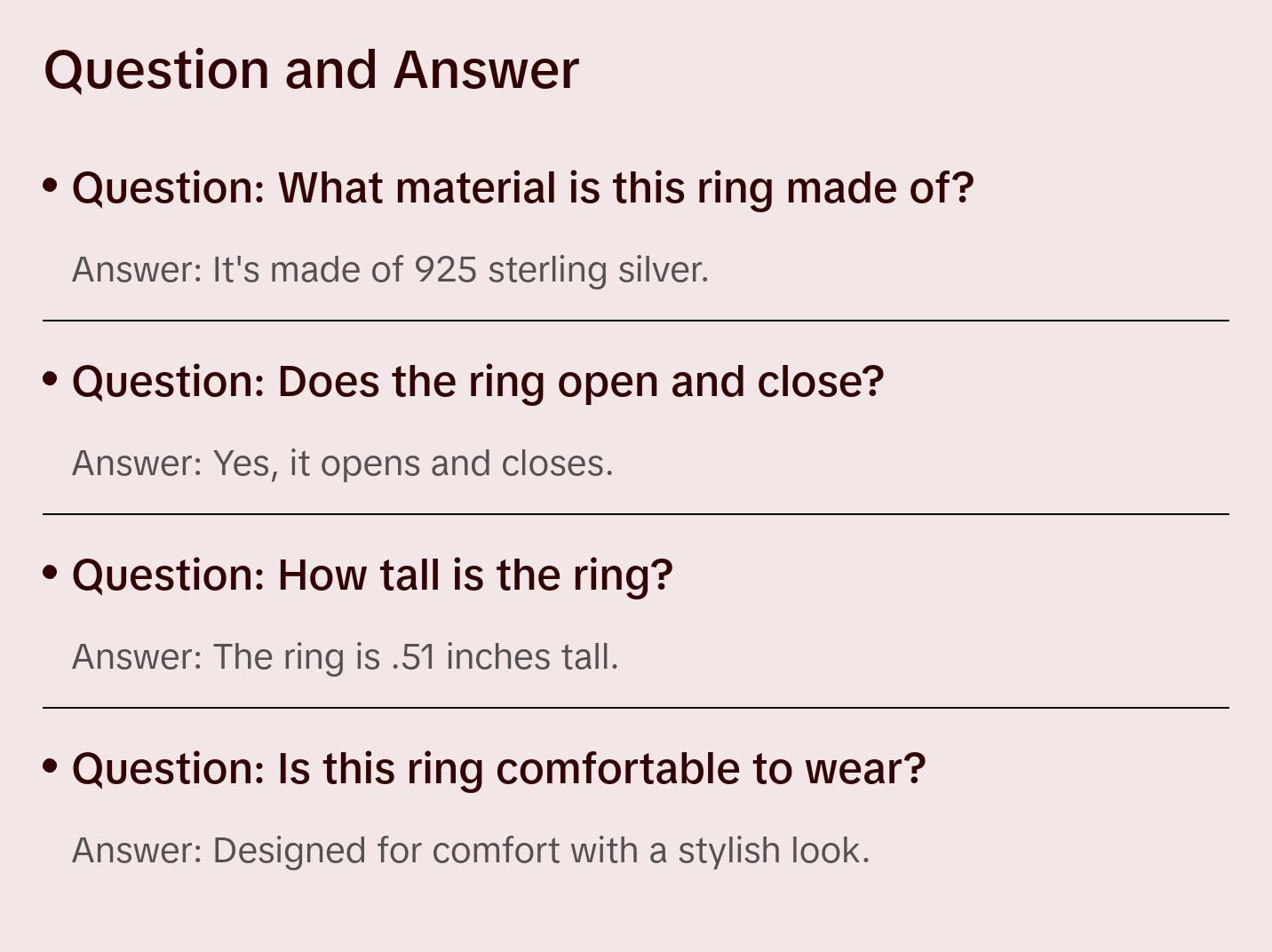This screenshot has height=952, width=1272.
Task: Click the bullet before the "How tall" question
Action: pyautogui.click(x=51, y=573)
